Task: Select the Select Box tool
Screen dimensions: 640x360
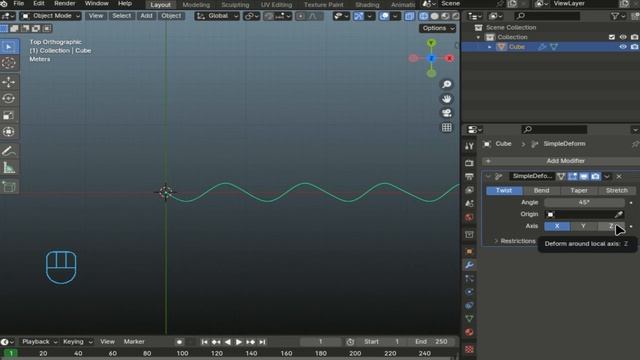Action: 9,47
